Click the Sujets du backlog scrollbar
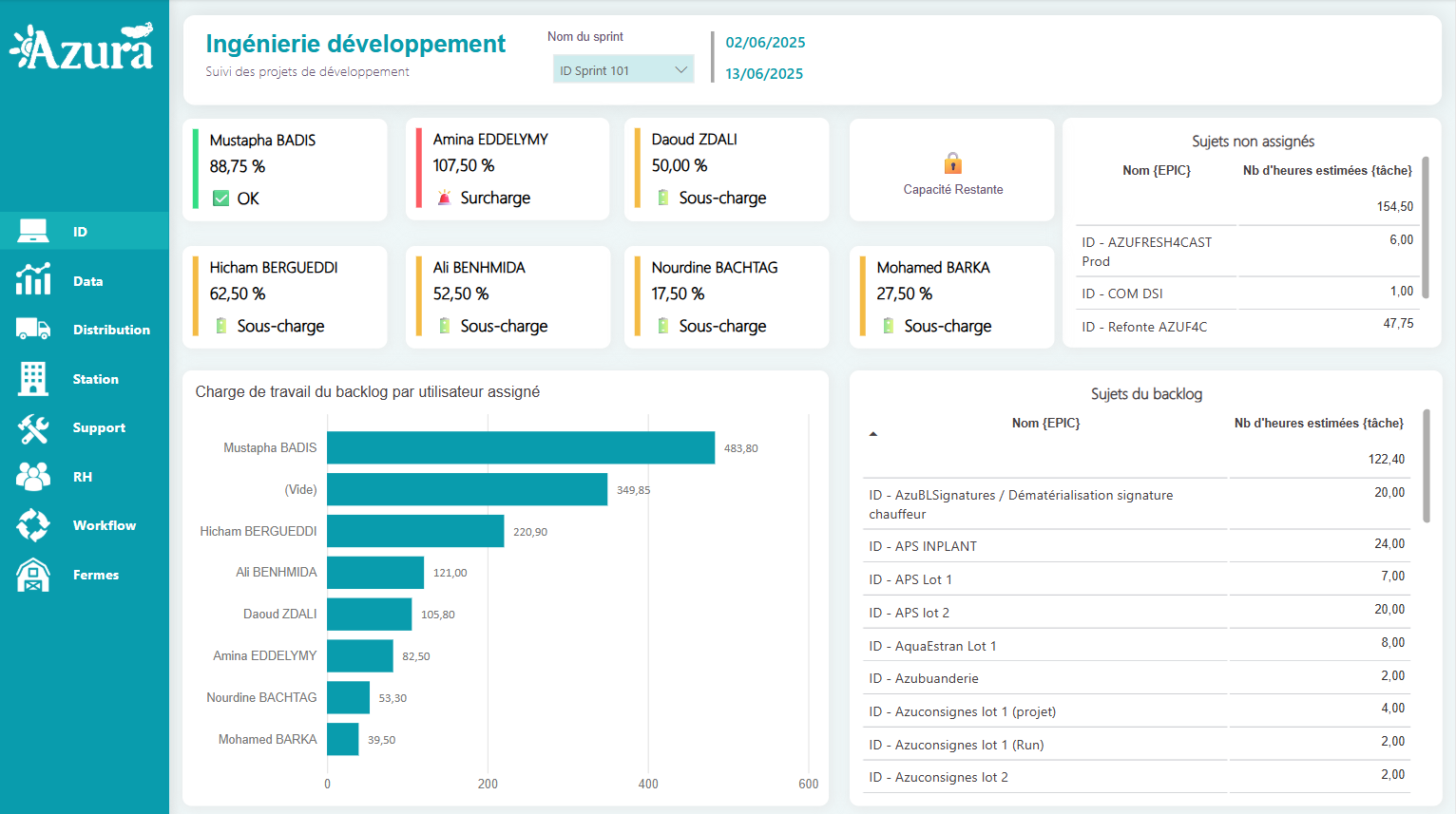 pos(1426,465)
